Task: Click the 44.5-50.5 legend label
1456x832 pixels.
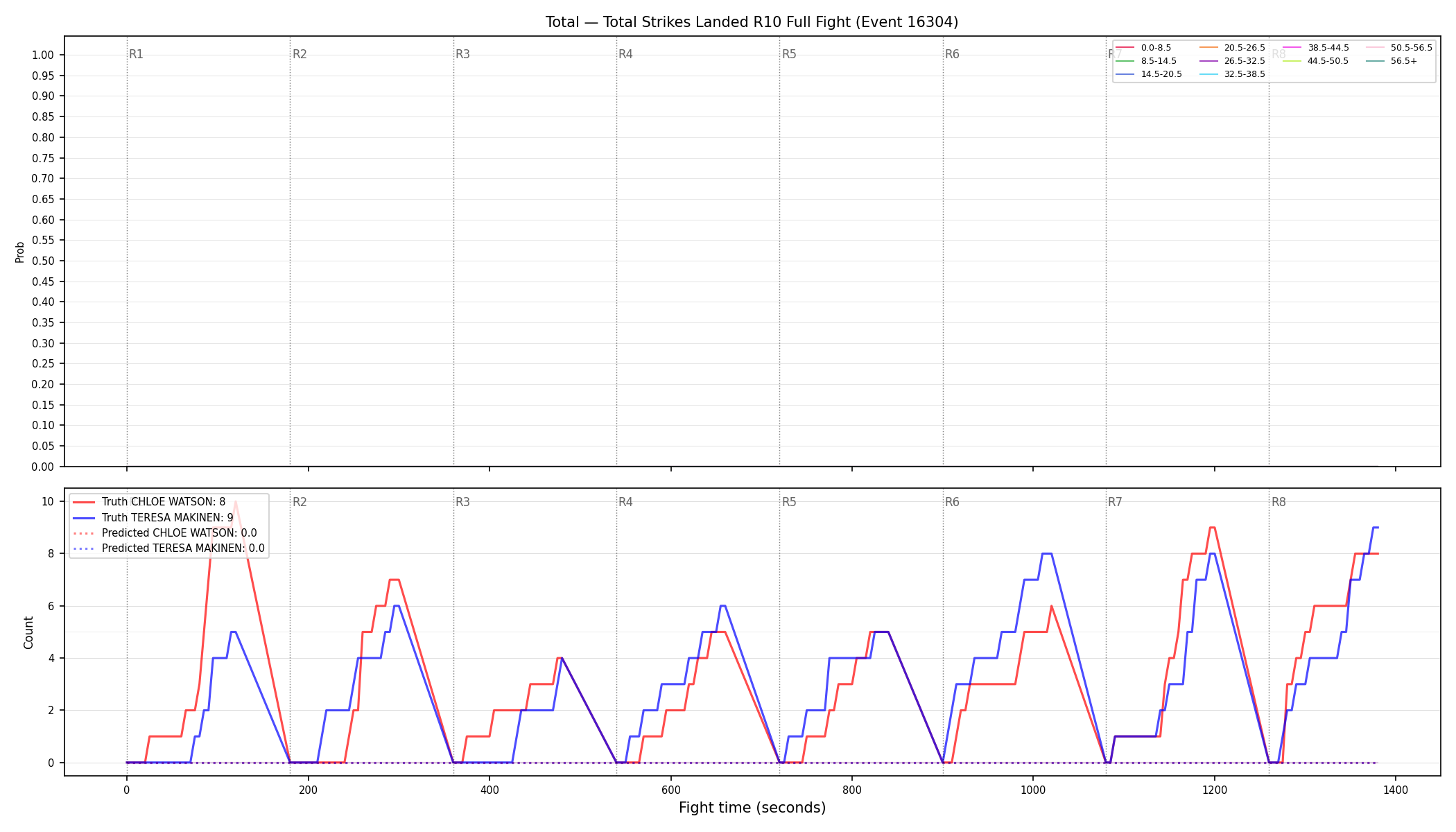Action: click(1328, 61)
